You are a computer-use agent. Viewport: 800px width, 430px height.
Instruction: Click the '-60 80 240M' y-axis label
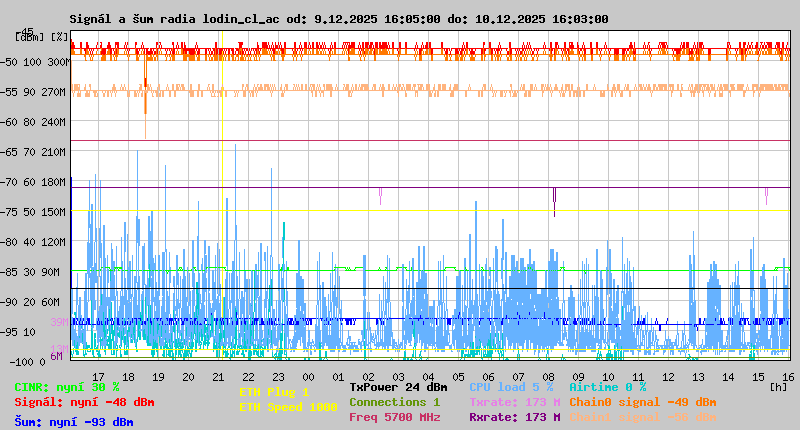pos(35,122)
